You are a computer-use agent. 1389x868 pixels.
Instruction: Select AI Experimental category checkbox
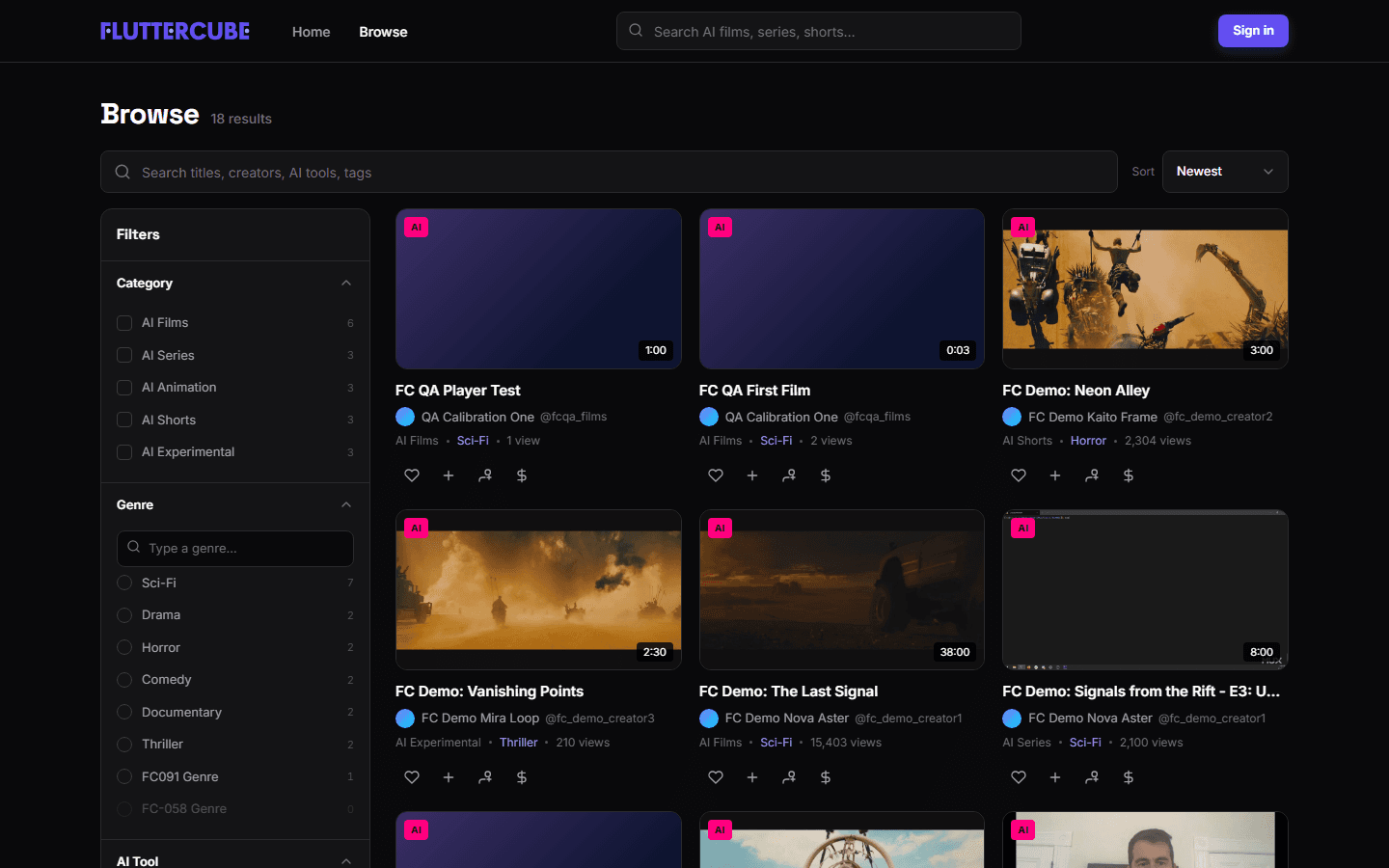pos(124,452)
